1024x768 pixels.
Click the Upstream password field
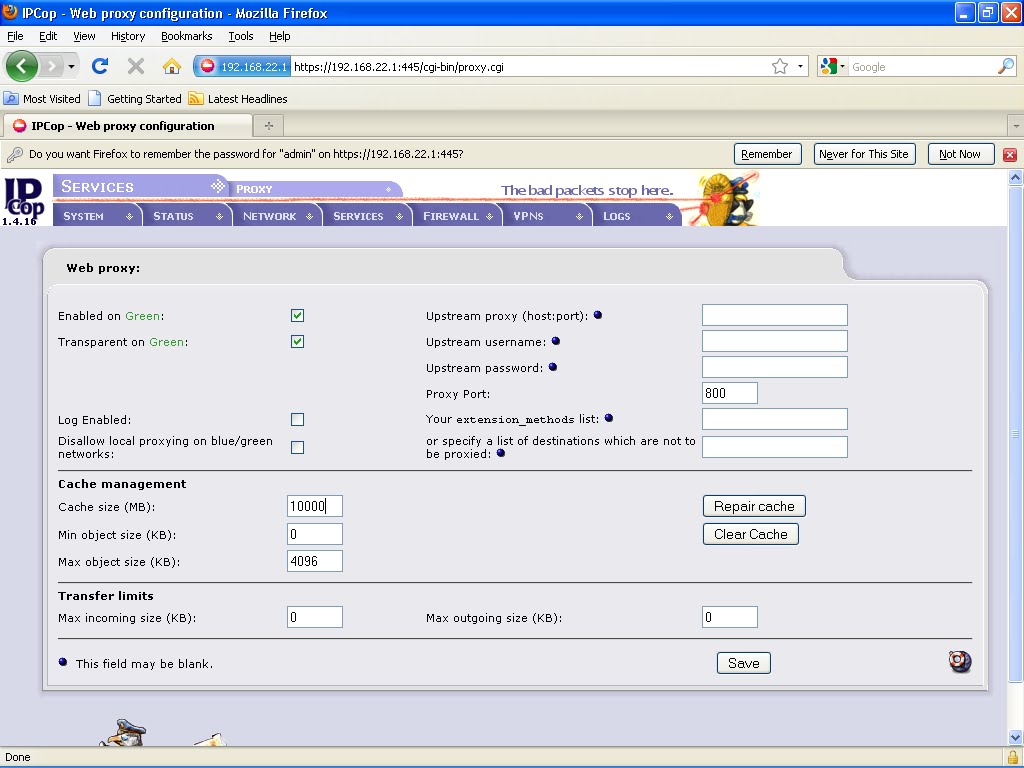(775, 367)
